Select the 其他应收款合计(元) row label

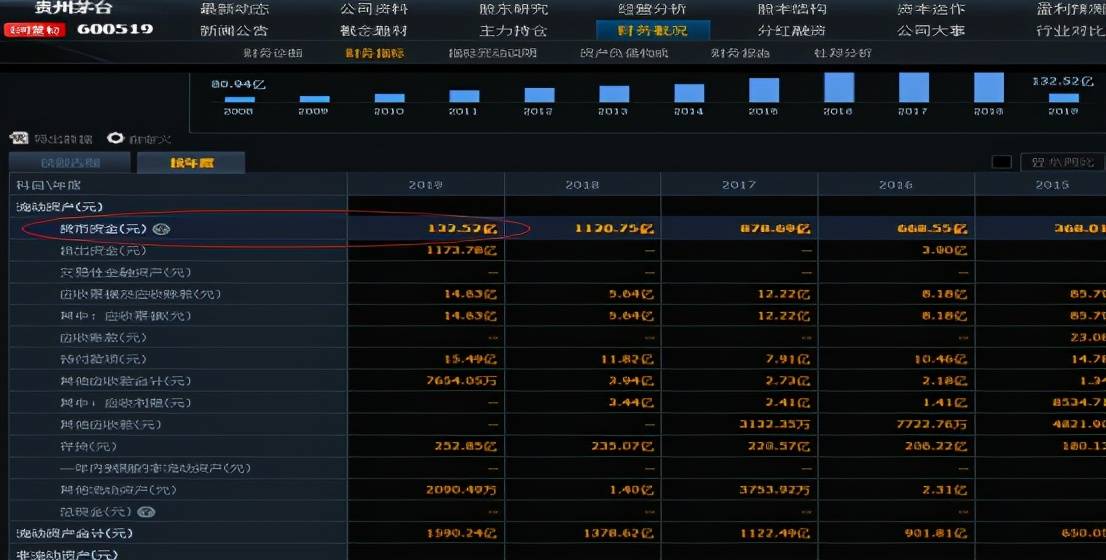(126, 381)
